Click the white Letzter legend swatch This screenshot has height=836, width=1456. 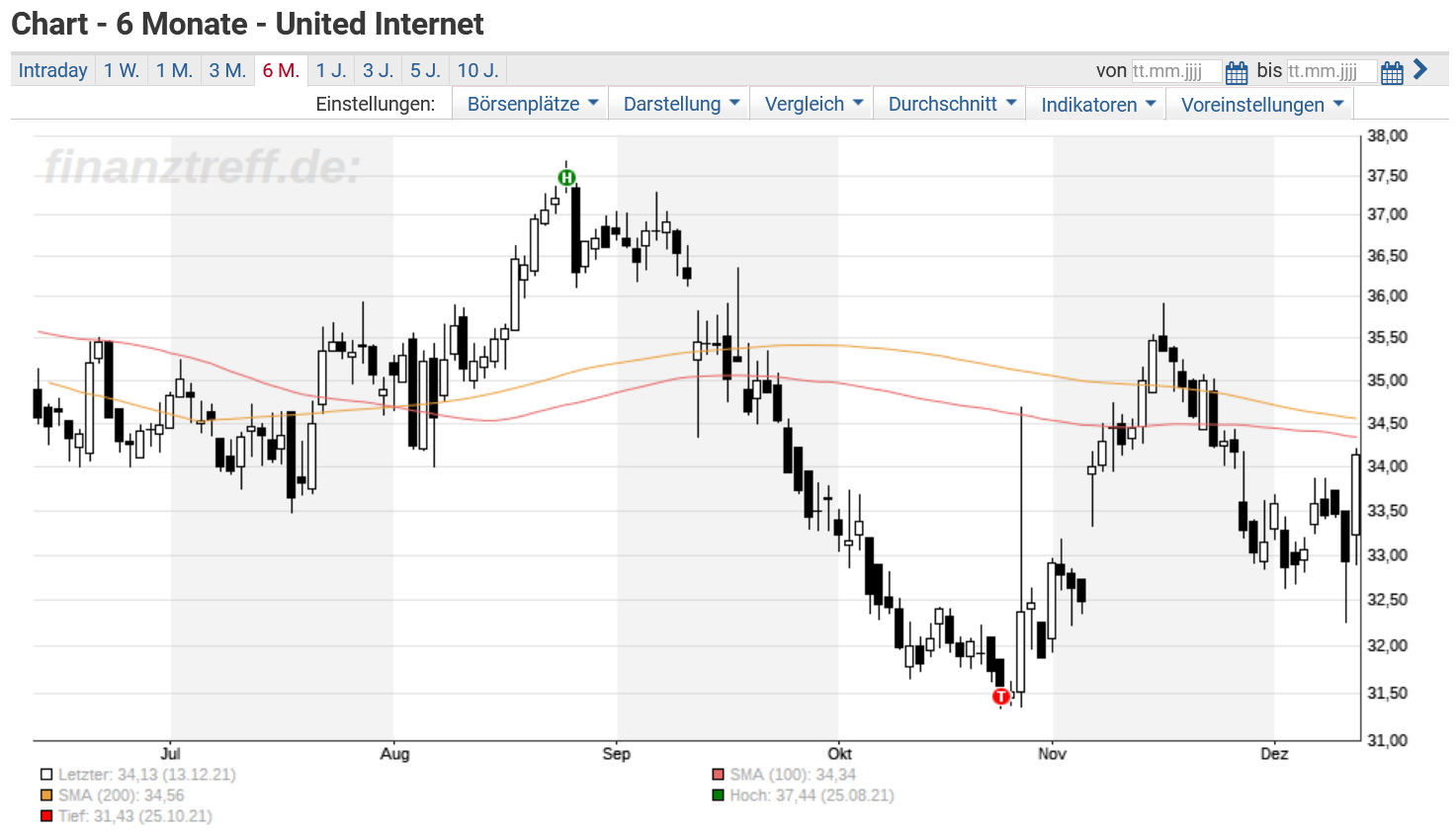[x=46, y=775]
